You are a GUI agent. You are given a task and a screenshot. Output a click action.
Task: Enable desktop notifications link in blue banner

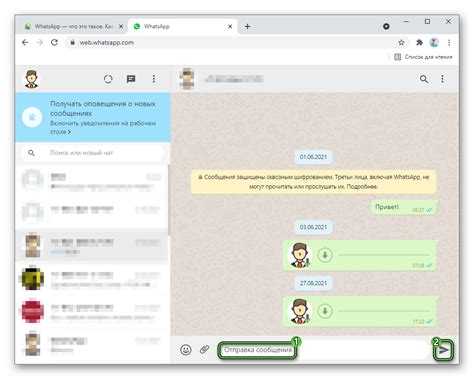coord(103,128)
